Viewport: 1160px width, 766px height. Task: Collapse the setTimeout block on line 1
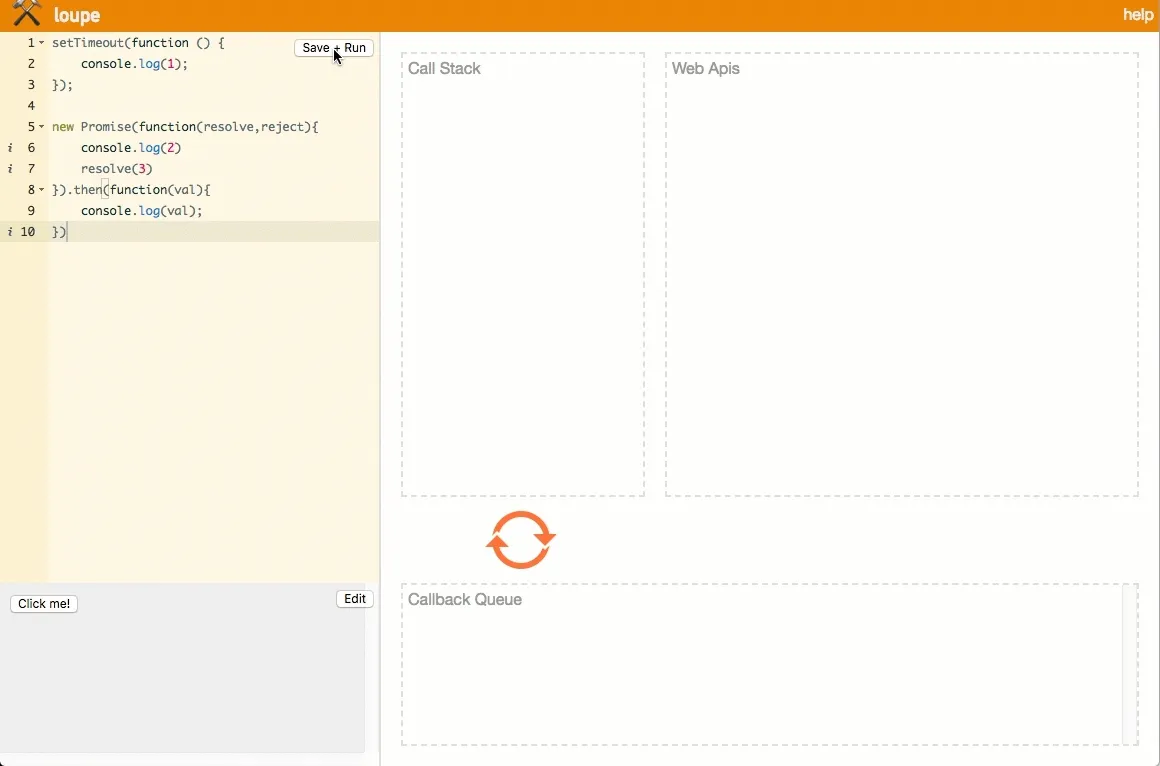coord(42,43)
